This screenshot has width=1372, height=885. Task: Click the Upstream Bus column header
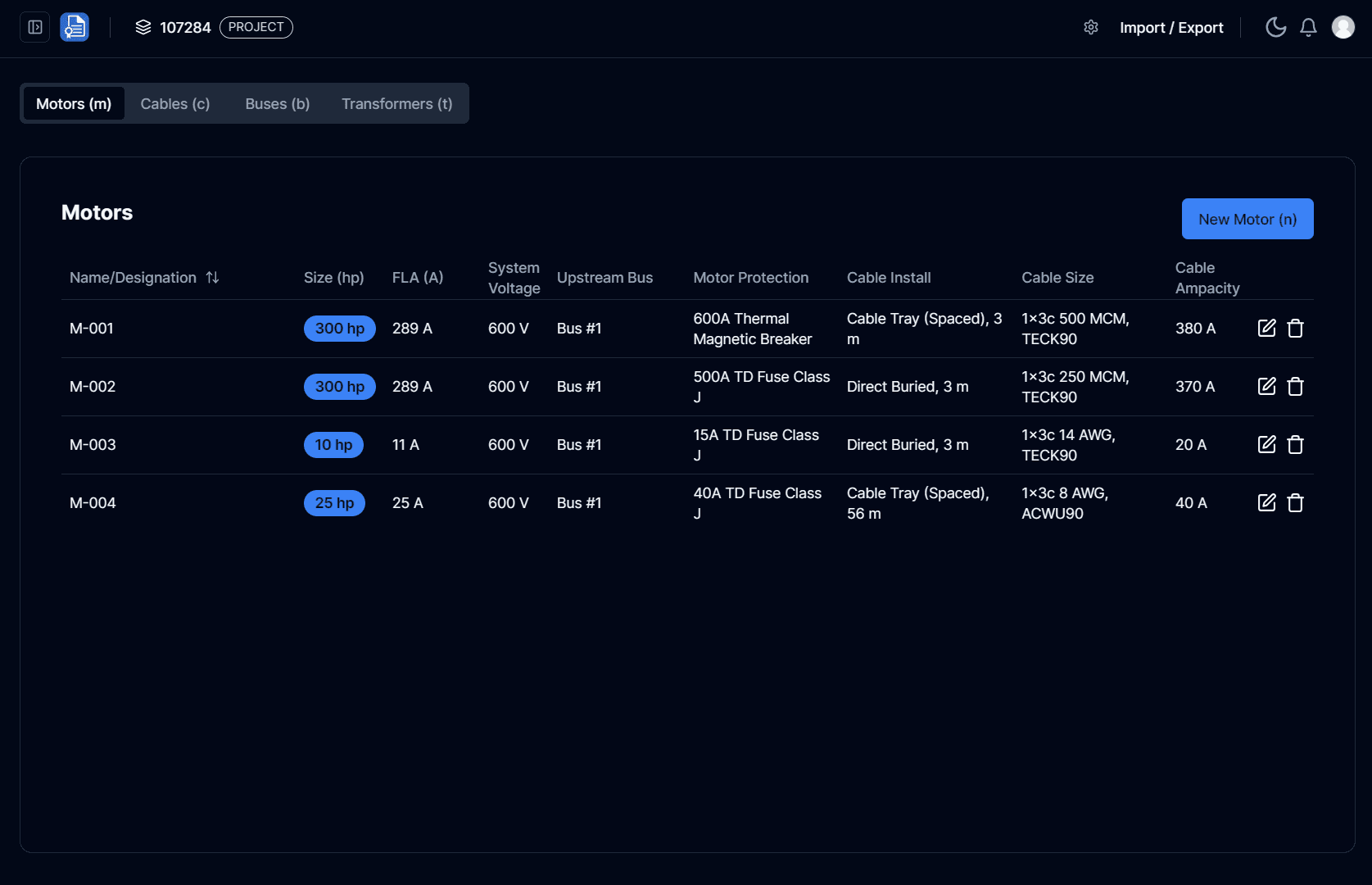coord(605,278)
